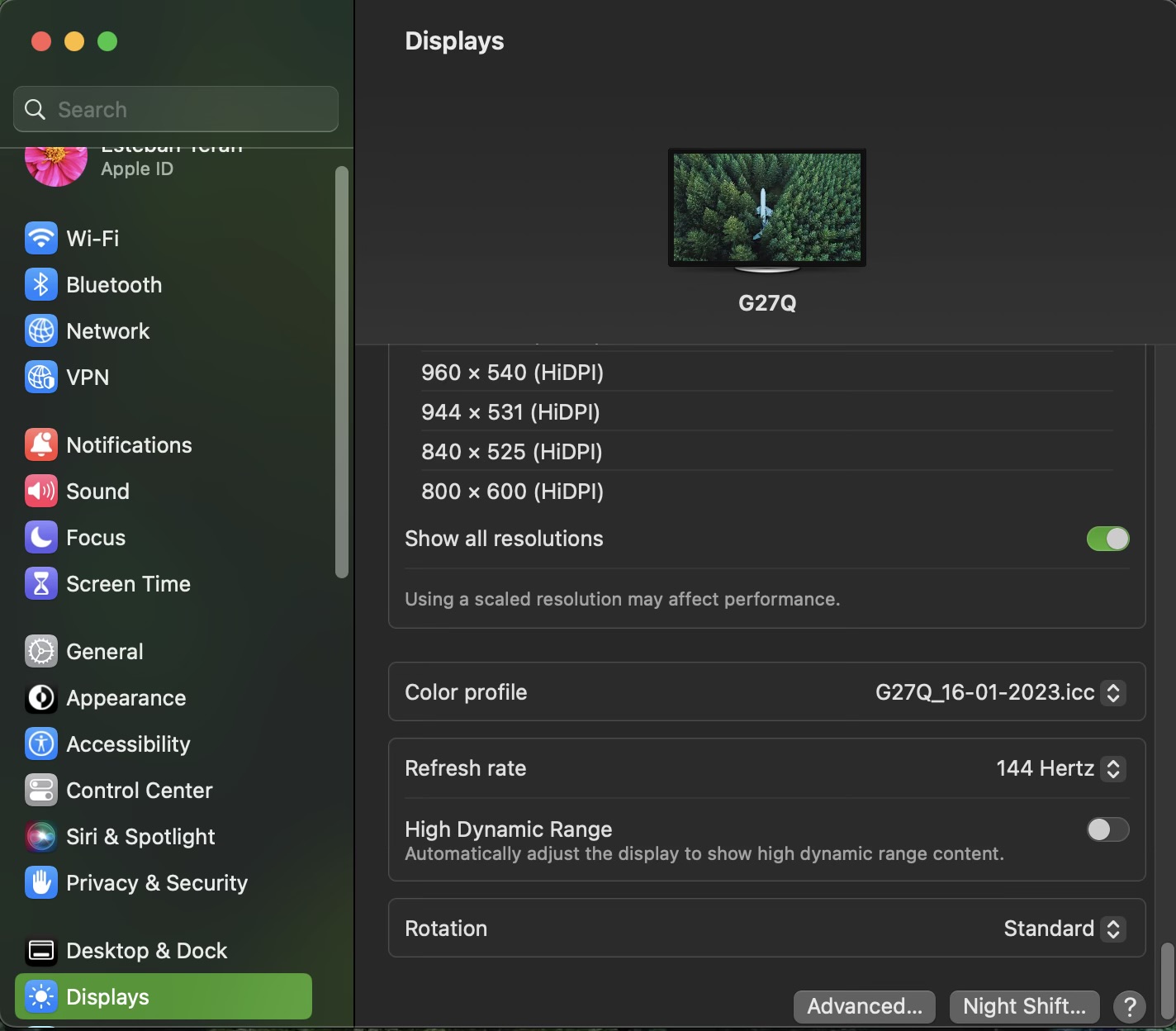Open the Notifications bell icon
The image size is (1176, 1031).
click(x=41, y=445)
